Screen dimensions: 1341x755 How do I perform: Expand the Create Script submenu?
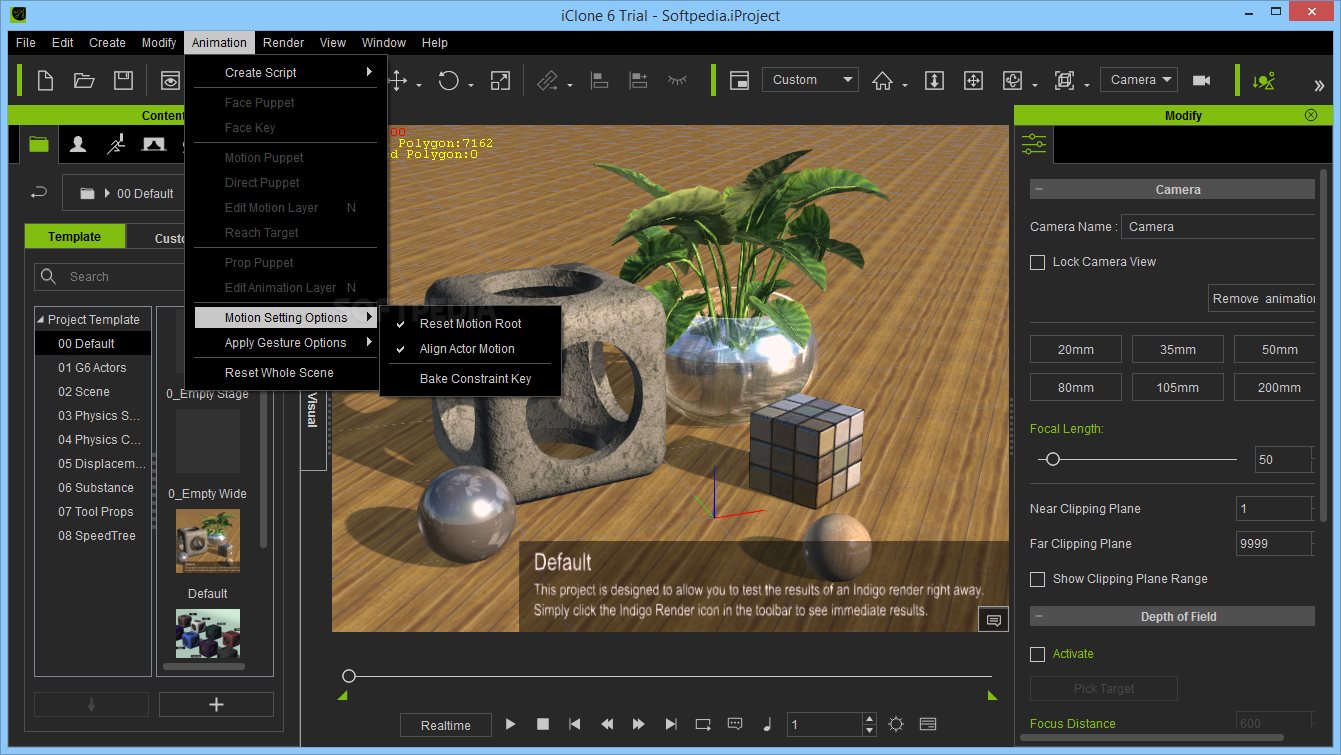[x=285, y=72]
